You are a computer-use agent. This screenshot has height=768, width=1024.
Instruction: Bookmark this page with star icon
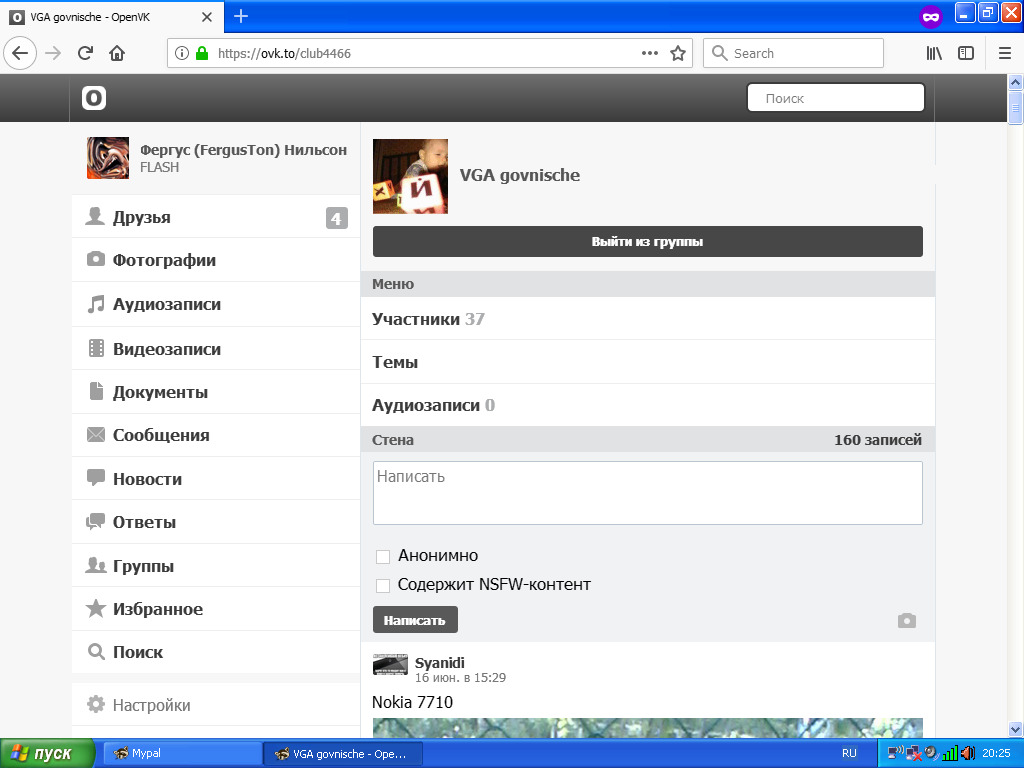678,54
